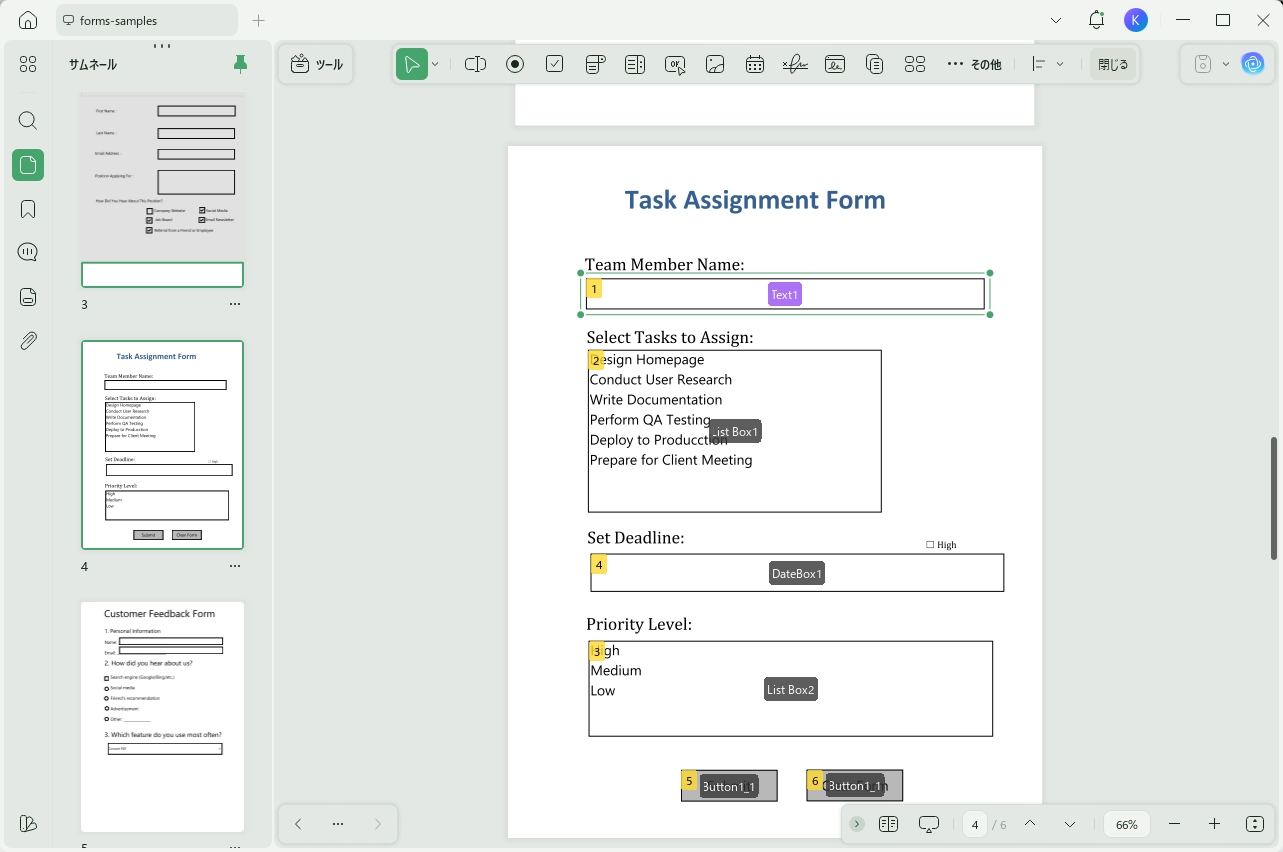
Task: Click the DateBox1 form field
Action: pyautogui.click(x=797, y=573)
